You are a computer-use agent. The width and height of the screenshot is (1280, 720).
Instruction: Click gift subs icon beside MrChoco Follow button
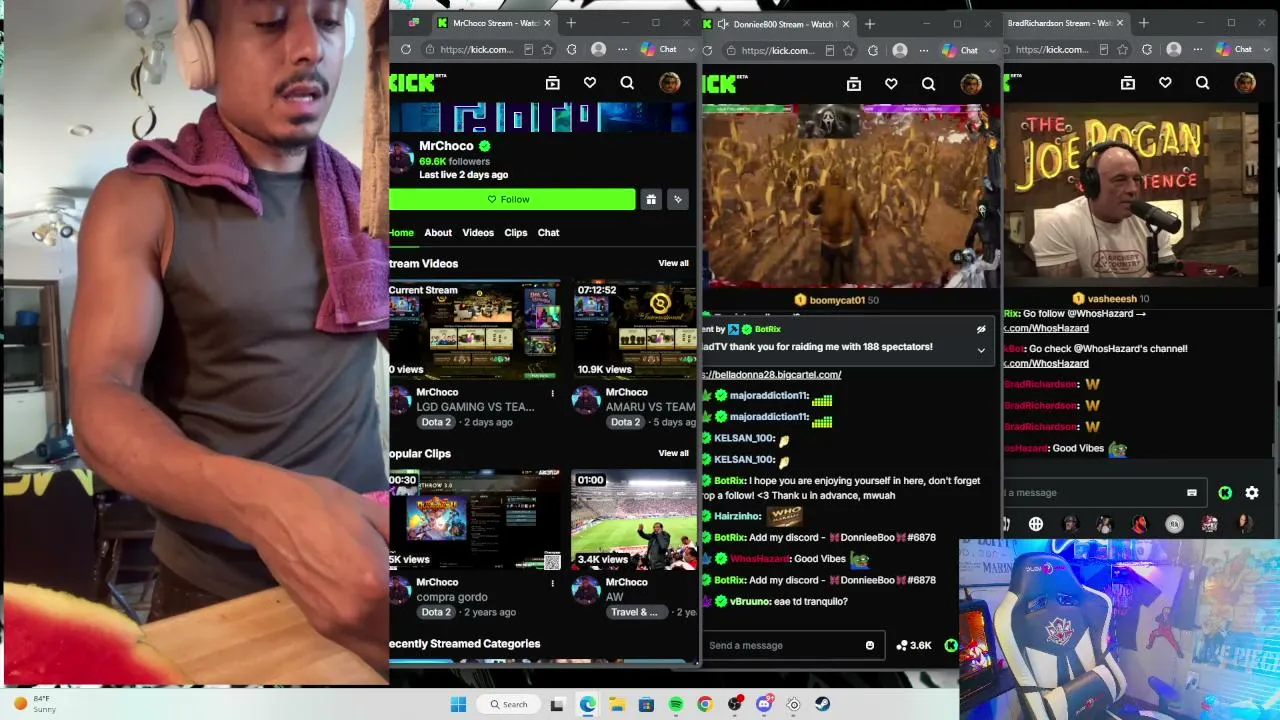tap(651, 199)
